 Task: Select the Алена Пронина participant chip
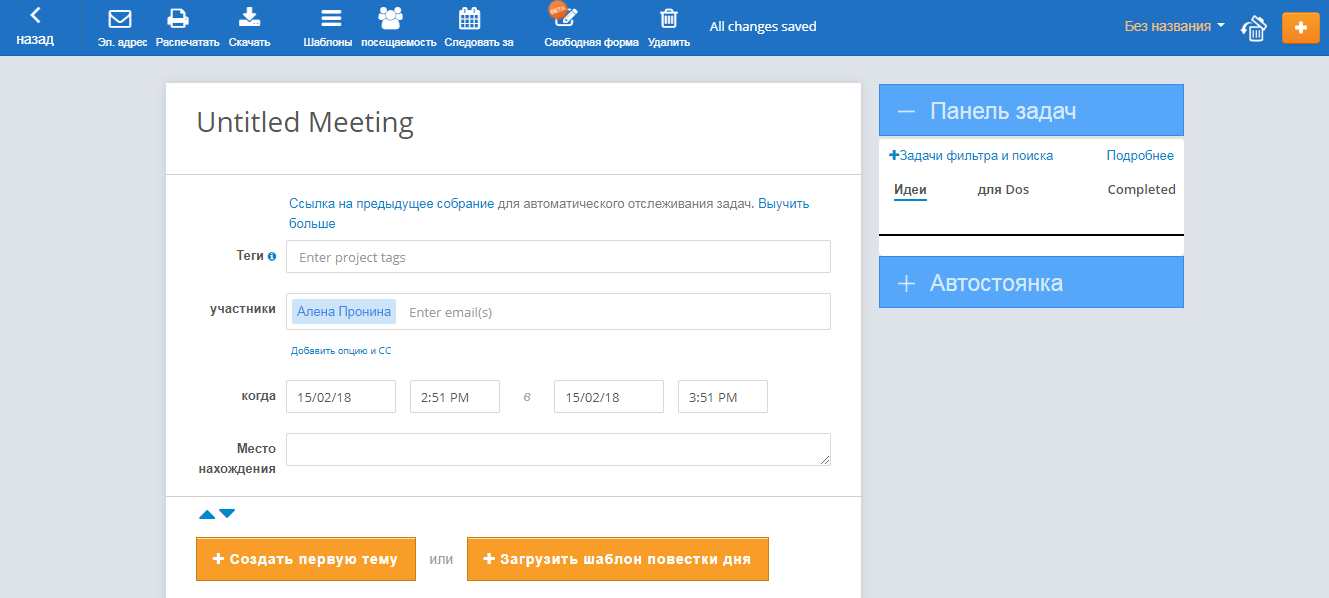pos(344,311)
